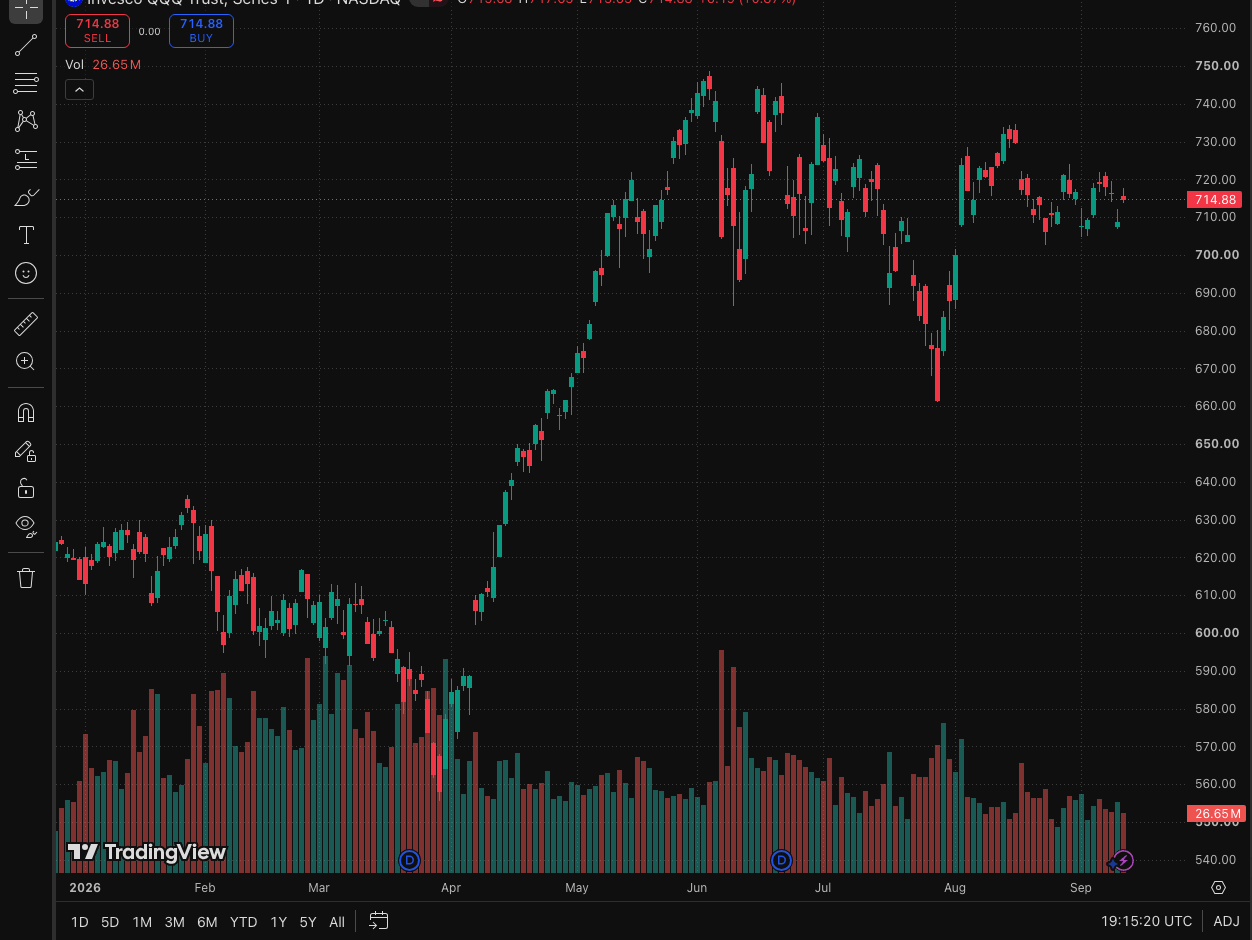Click the current price label 714.88

click(1216, 200)
